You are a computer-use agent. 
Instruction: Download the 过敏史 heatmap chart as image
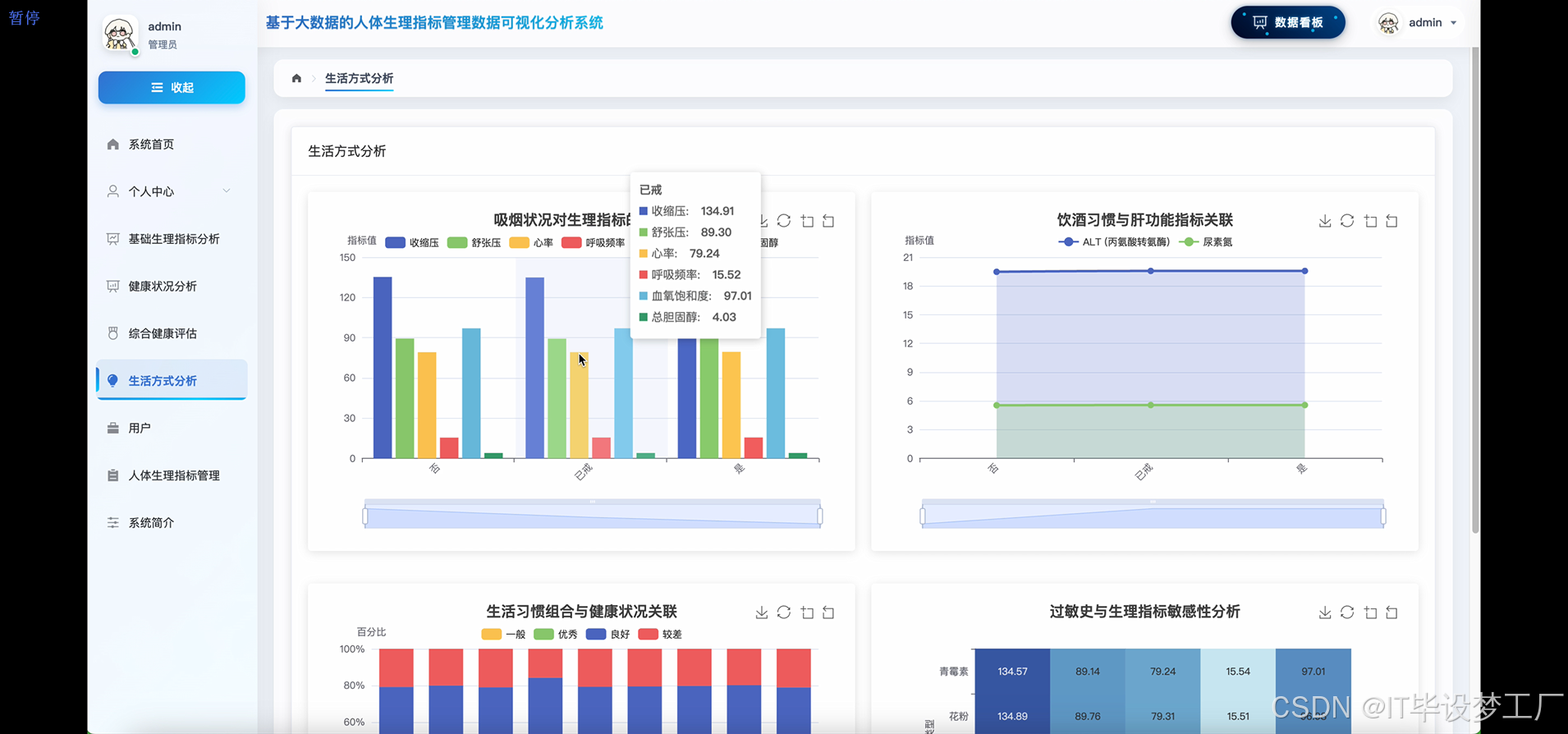[x=1325, y=612]
